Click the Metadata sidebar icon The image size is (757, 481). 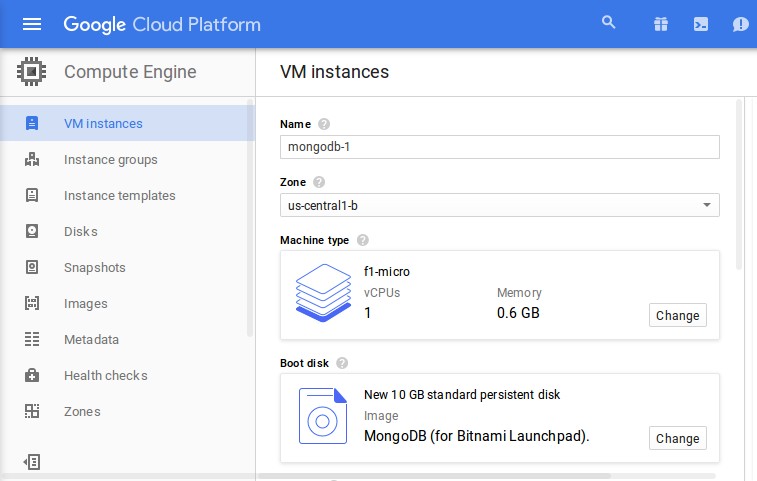point(32,339)
